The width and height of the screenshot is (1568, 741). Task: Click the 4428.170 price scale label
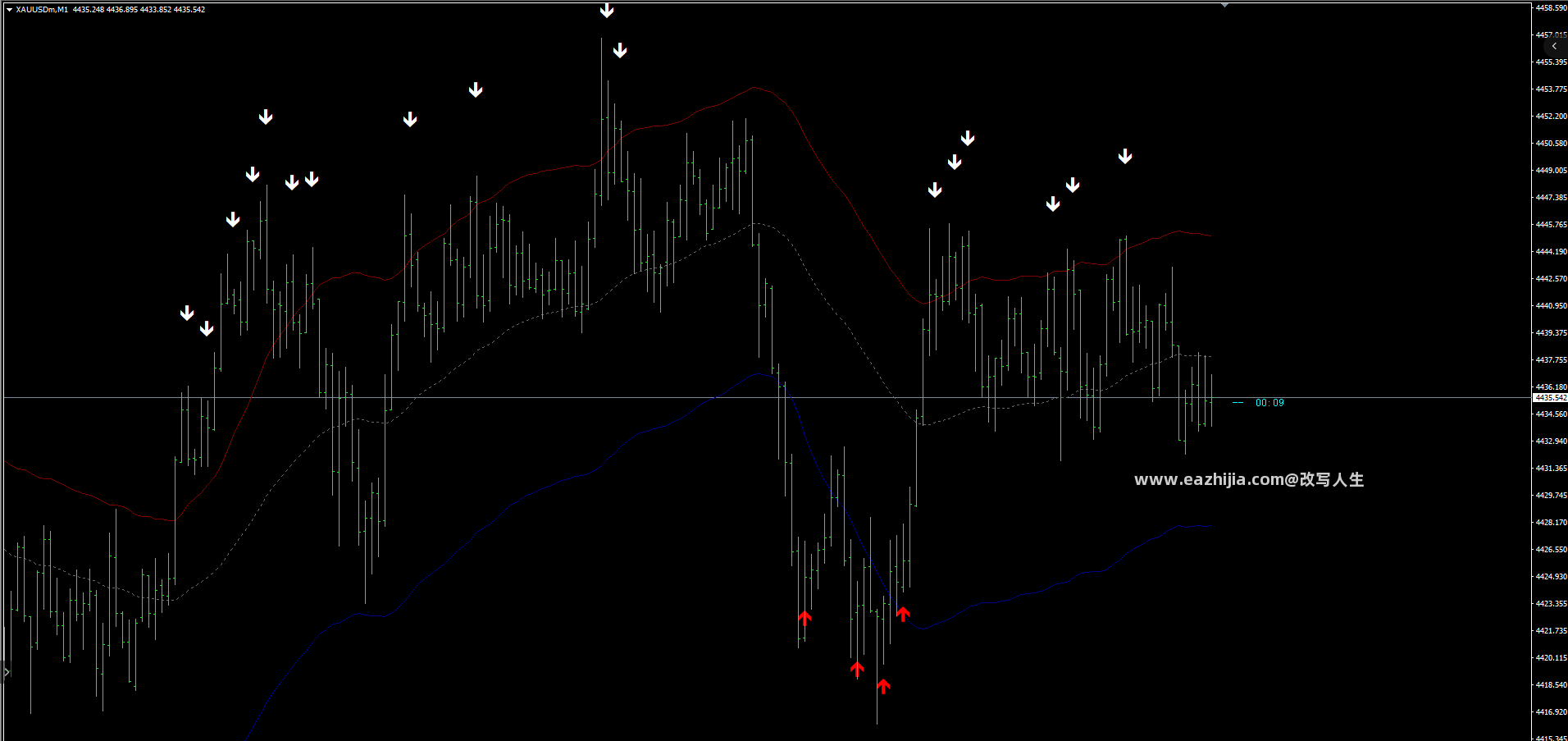tap(1551, 523)
